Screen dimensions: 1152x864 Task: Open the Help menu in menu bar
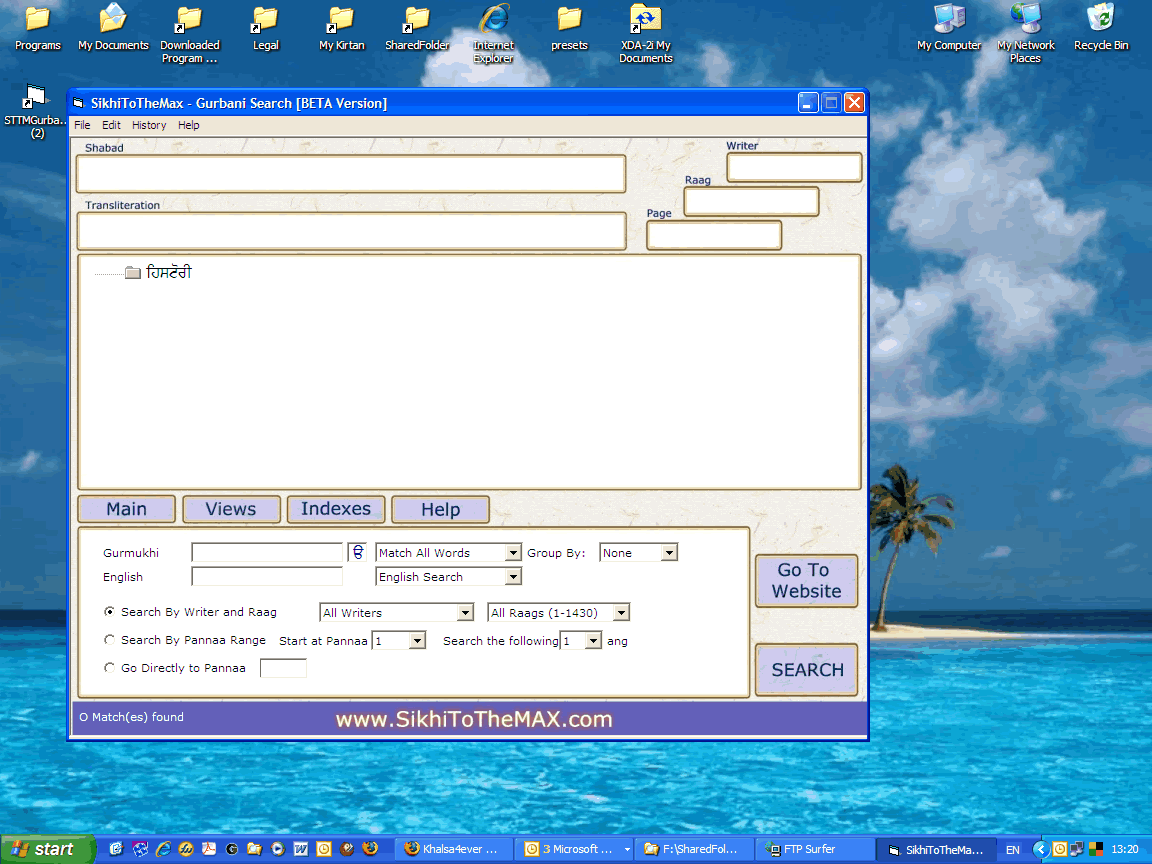pos(189,126)
